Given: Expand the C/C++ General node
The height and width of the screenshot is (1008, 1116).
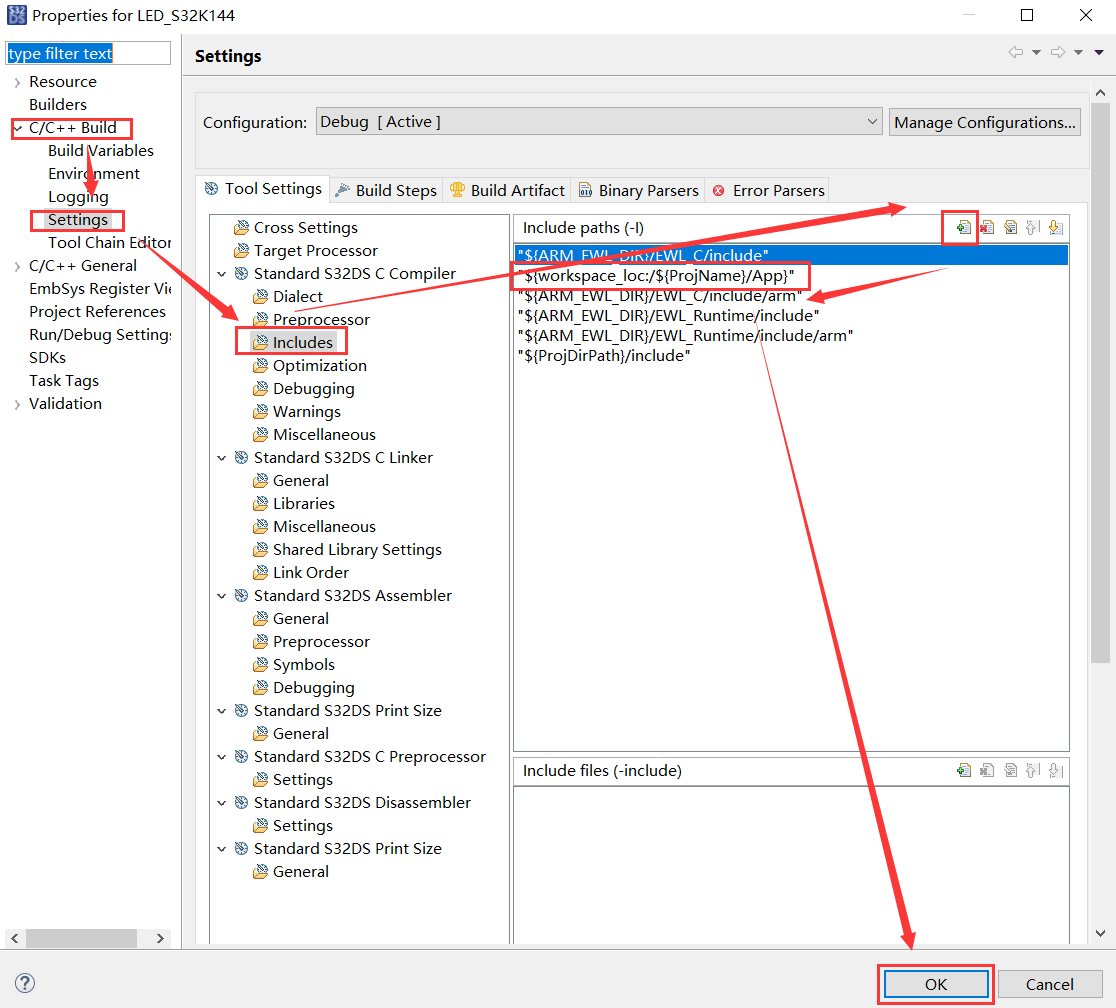Looking at the screenshot, I should point(18,266).
